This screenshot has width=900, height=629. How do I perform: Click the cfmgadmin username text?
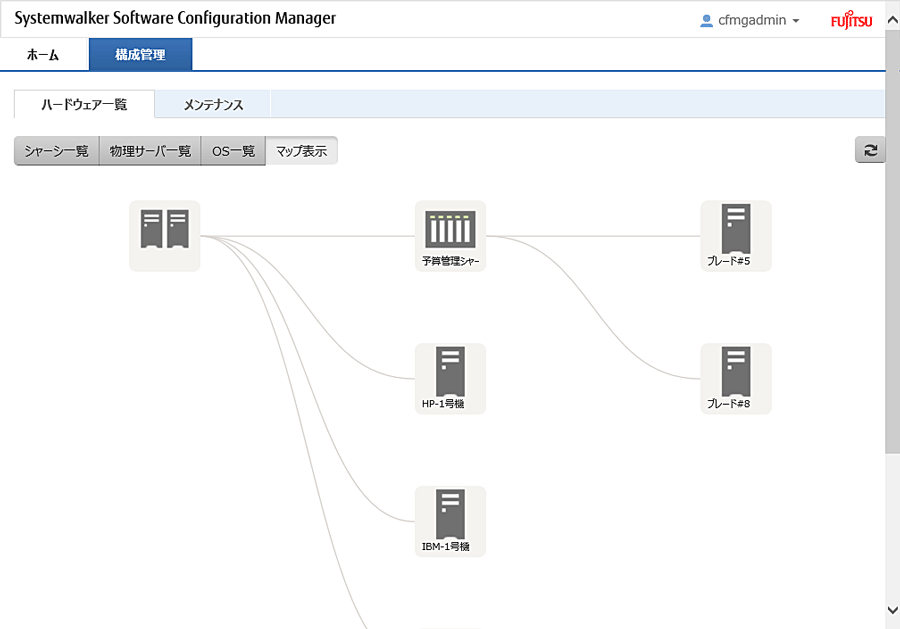point(752,20)
